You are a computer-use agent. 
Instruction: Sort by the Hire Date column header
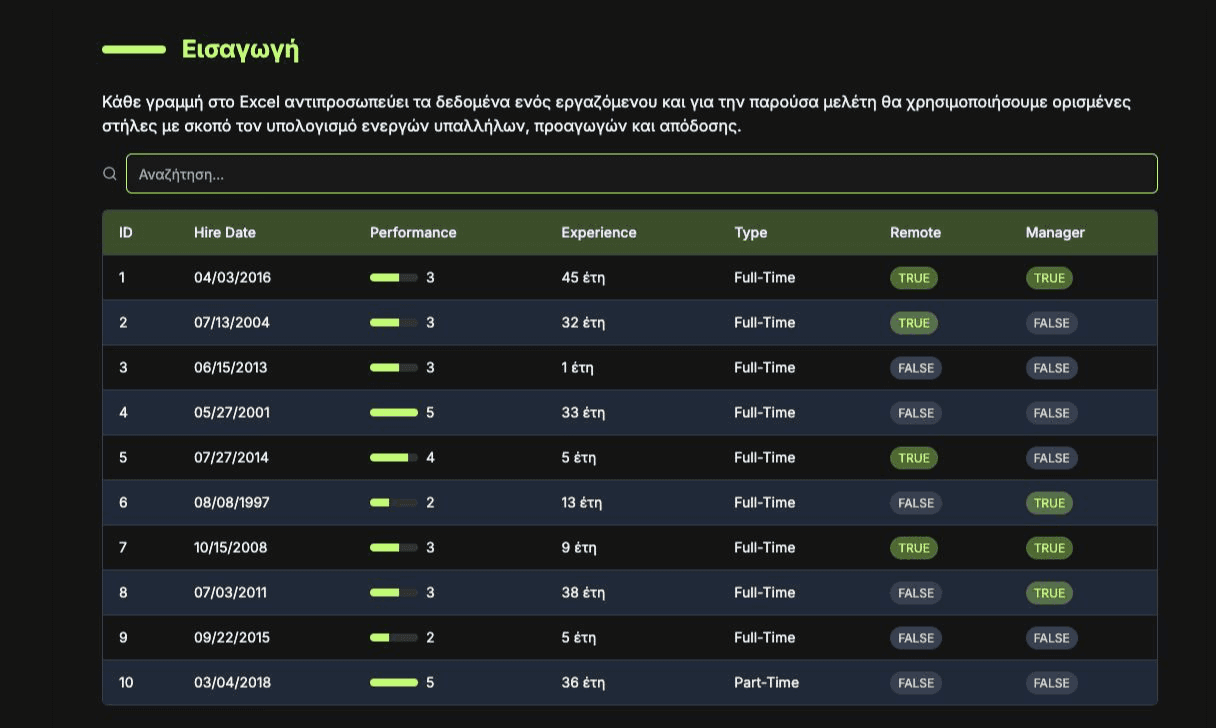click(225, 232)
